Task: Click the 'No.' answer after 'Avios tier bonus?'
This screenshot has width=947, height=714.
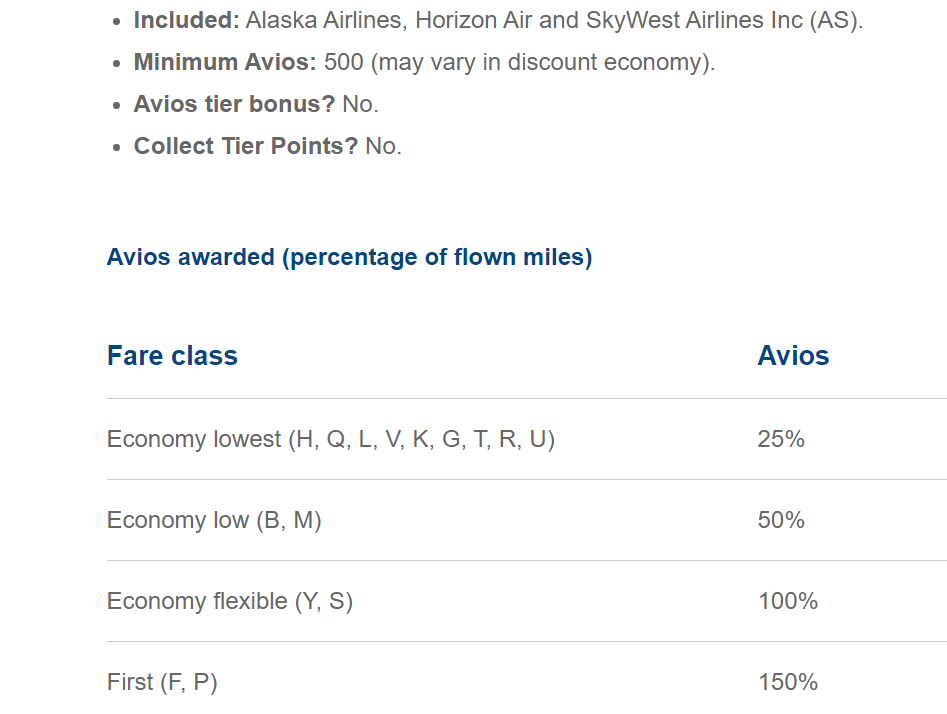Action: click(361, 104)
